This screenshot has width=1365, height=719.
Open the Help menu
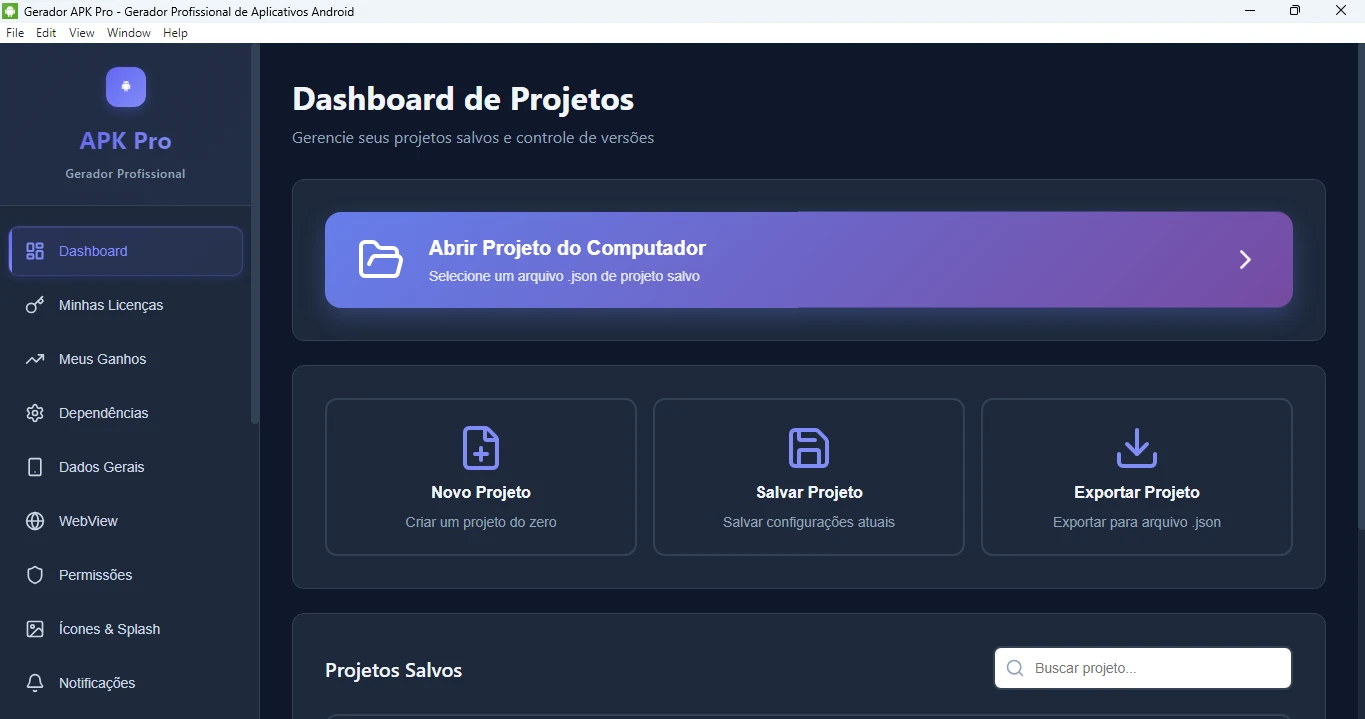175,33
